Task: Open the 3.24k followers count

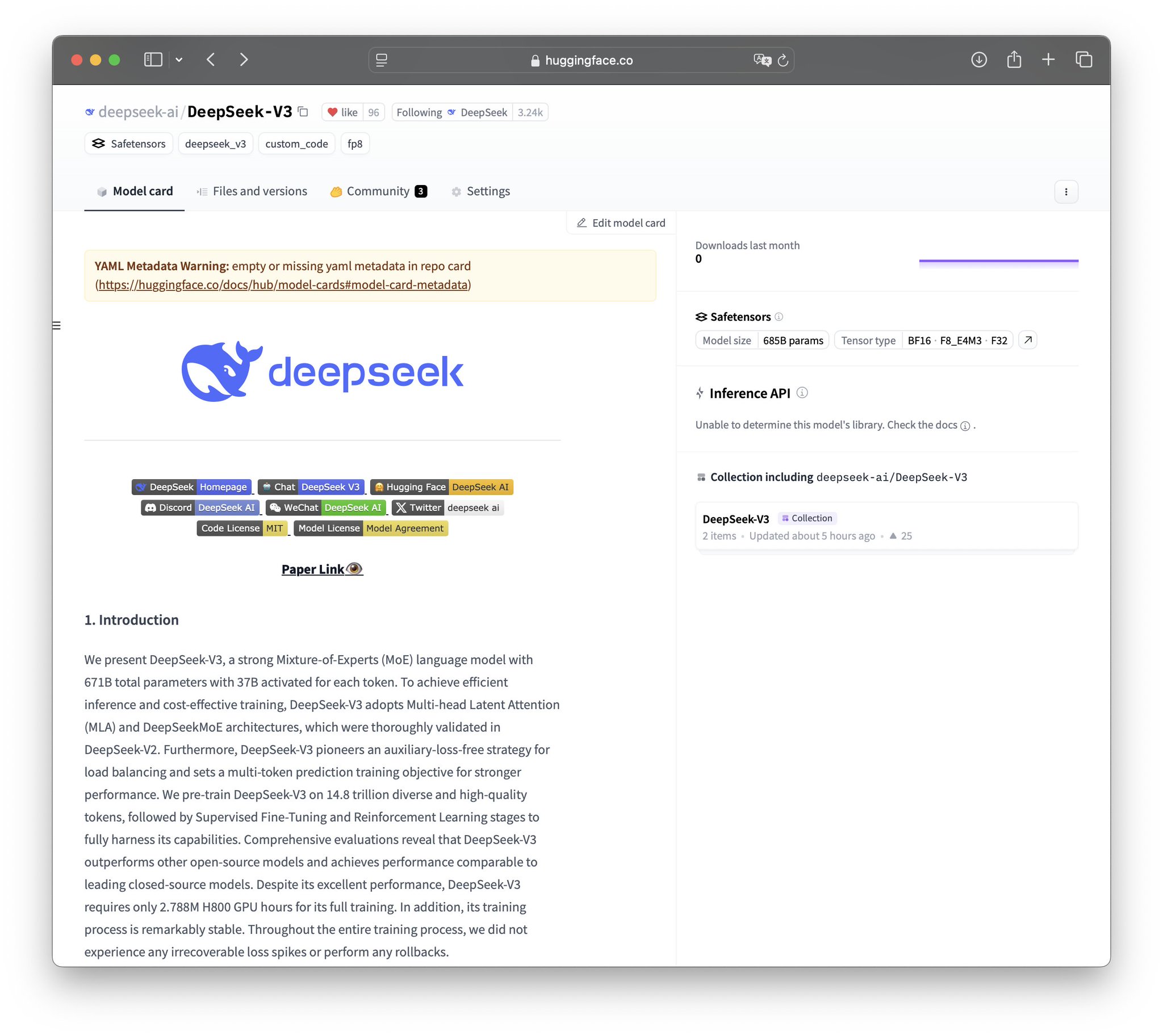Action: click(x=530, y=112)
